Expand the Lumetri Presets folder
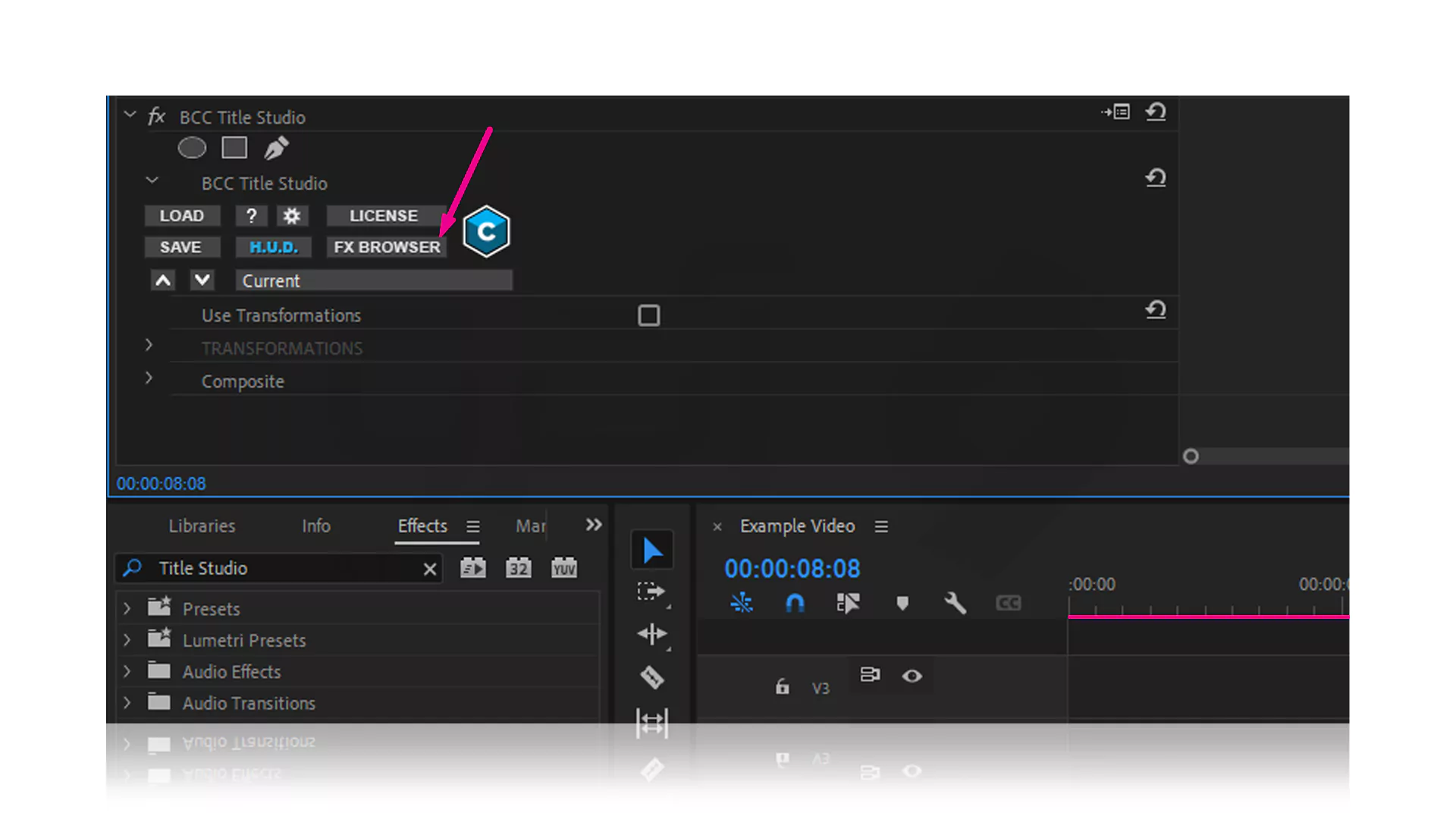 pos(127,640)
